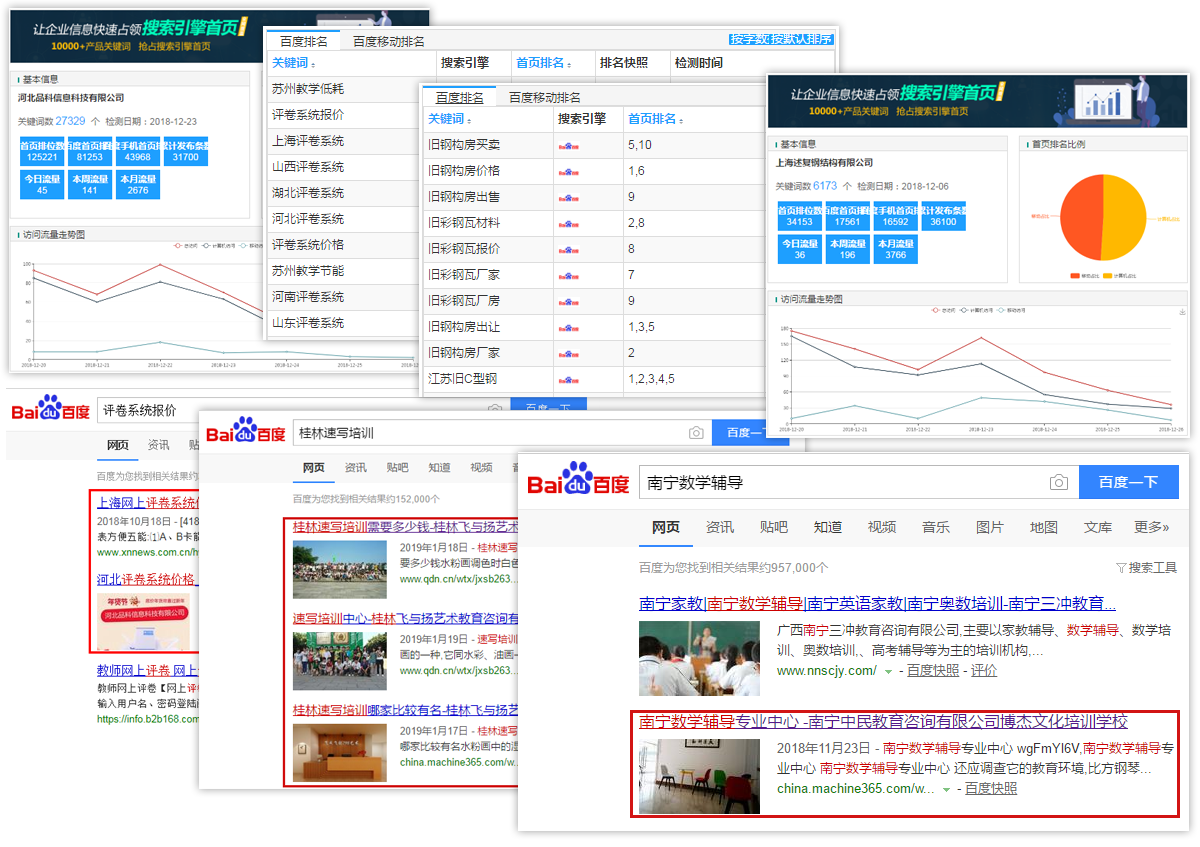The height and width of the screenshot is (847, 1200).
Task: Open the colorful chairs thumbnail in 南宁数学辅导 results
Action: tap(699, 776)
